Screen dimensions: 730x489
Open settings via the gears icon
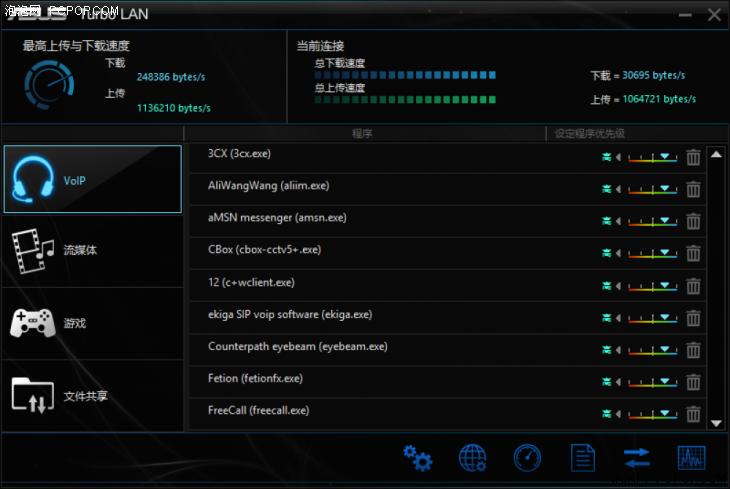pos(418,458)
